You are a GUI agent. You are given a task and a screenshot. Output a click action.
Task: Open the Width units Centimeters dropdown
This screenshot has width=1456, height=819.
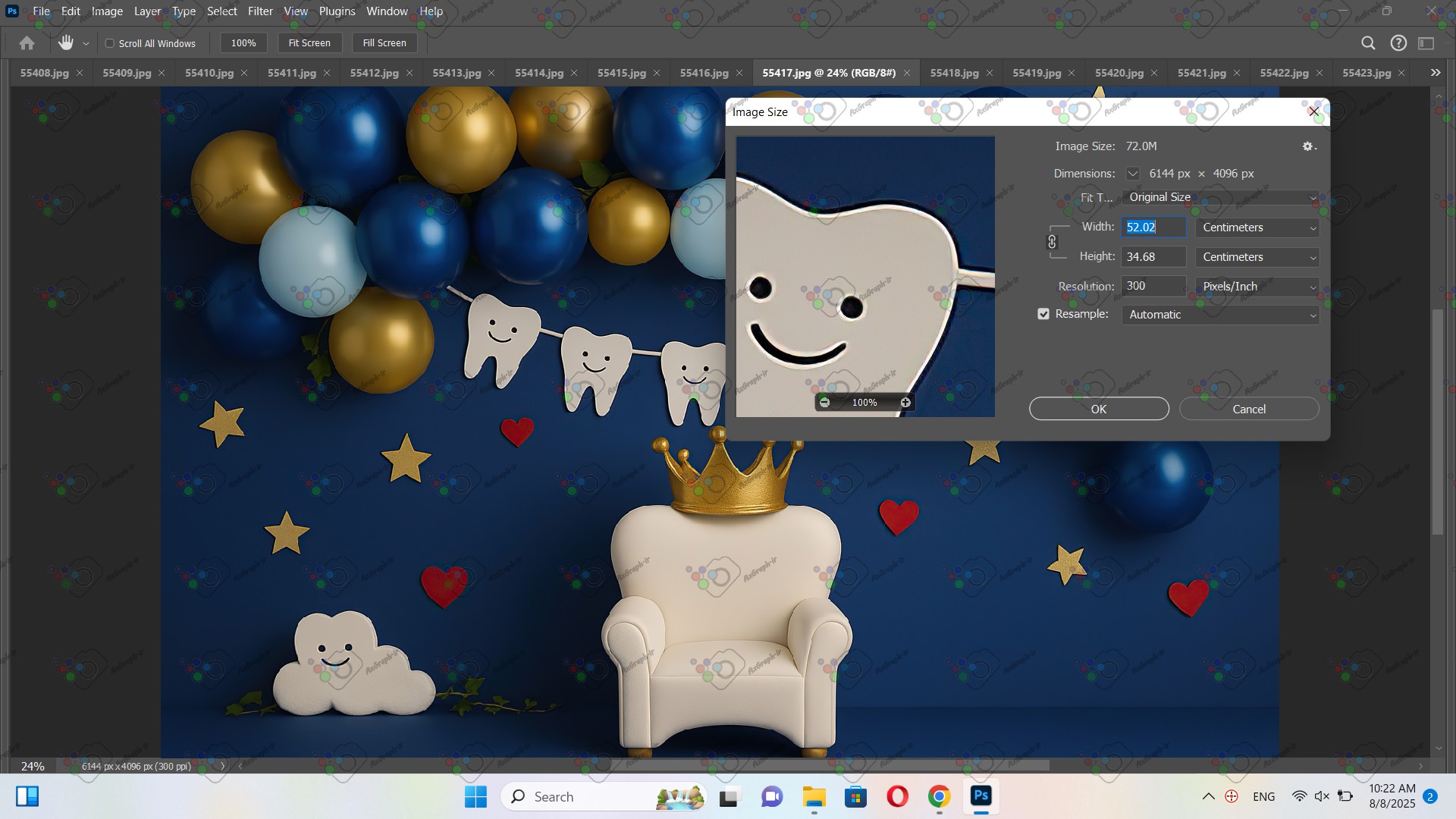pos(1257,227)
